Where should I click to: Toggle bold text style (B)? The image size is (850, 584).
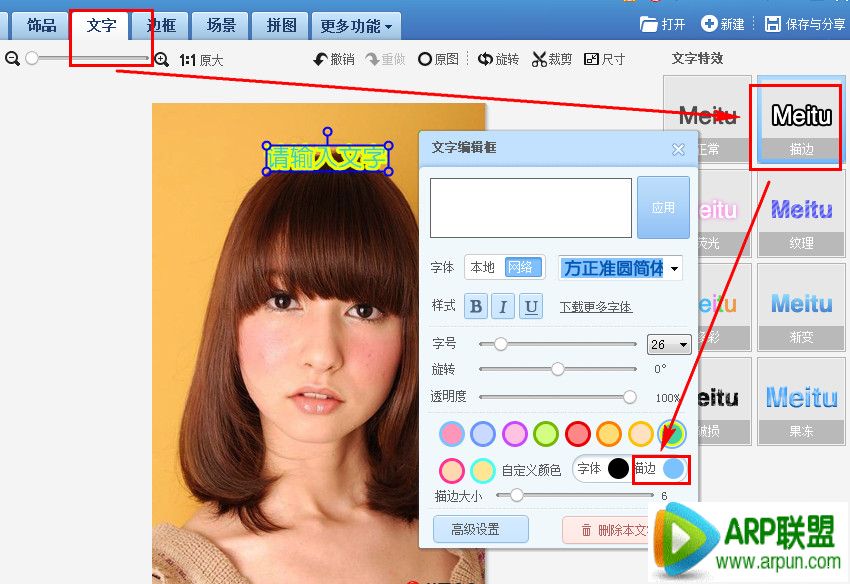[x=477, y=306]
